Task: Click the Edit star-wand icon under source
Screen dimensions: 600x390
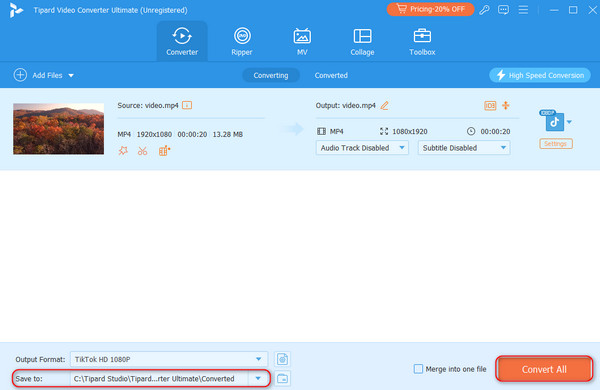Action: tap(123, 151)
